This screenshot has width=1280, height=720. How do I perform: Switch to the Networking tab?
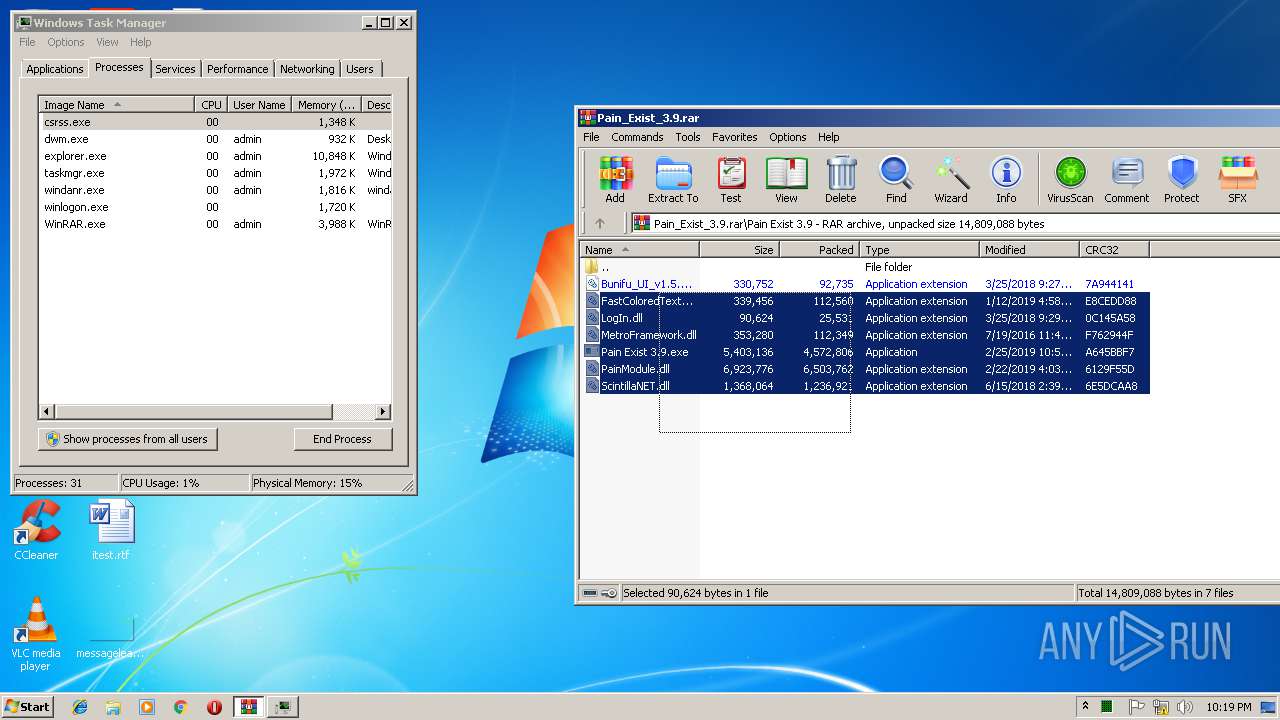pyautogui.click(x=307, y=69)
